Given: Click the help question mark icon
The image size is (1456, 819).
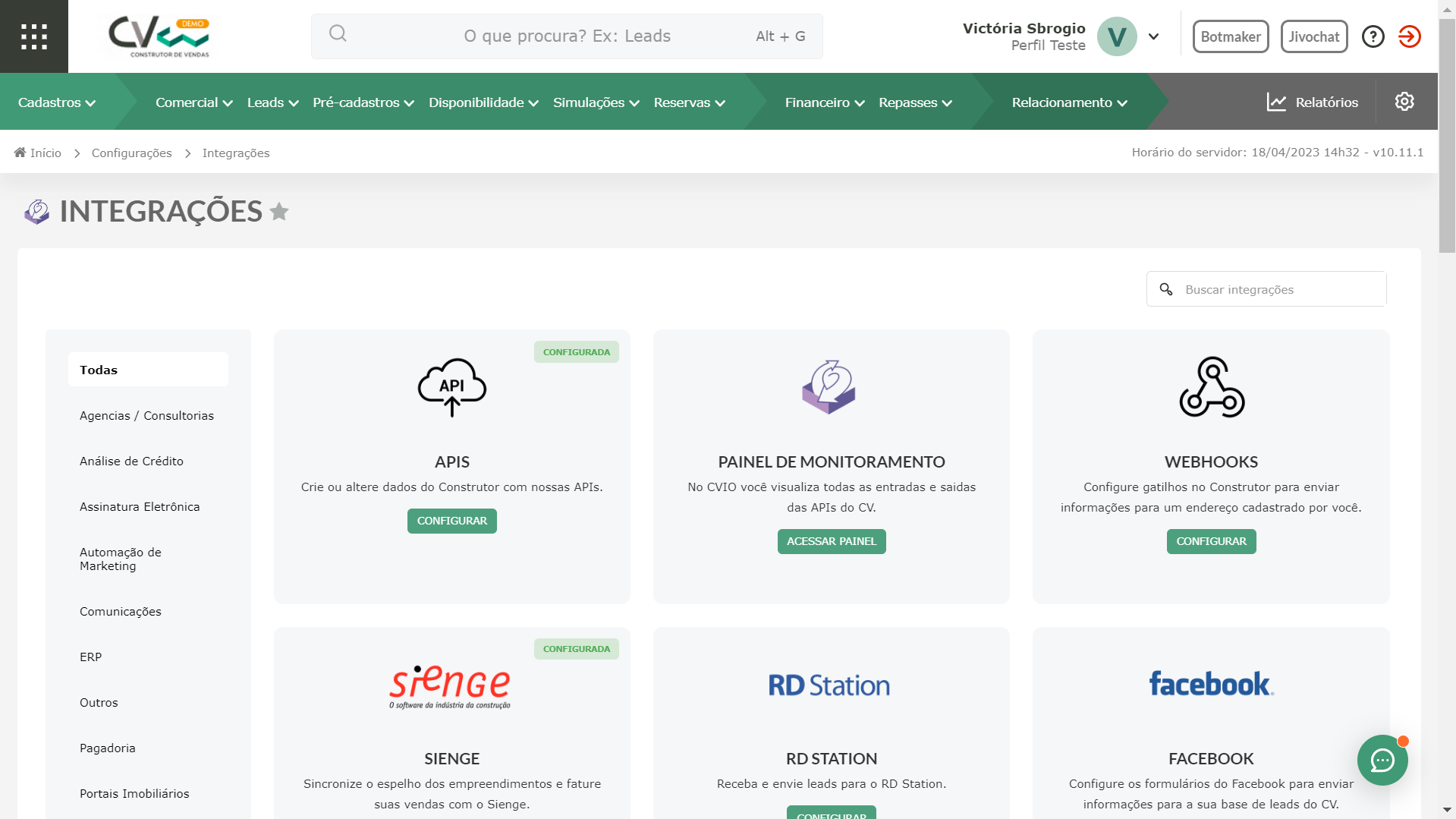Looking at the screenshot, I should 1373,36.
